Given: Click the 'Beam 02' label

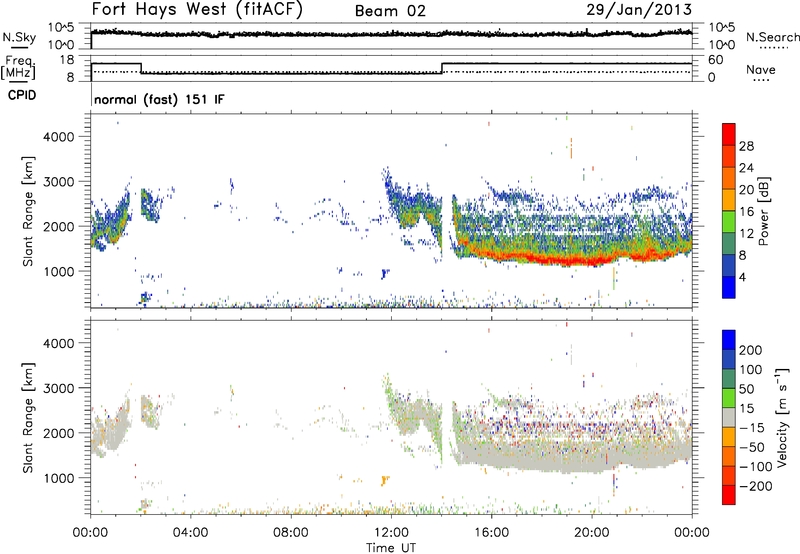Looking at the screenshot, I should [x=390, y=11].
